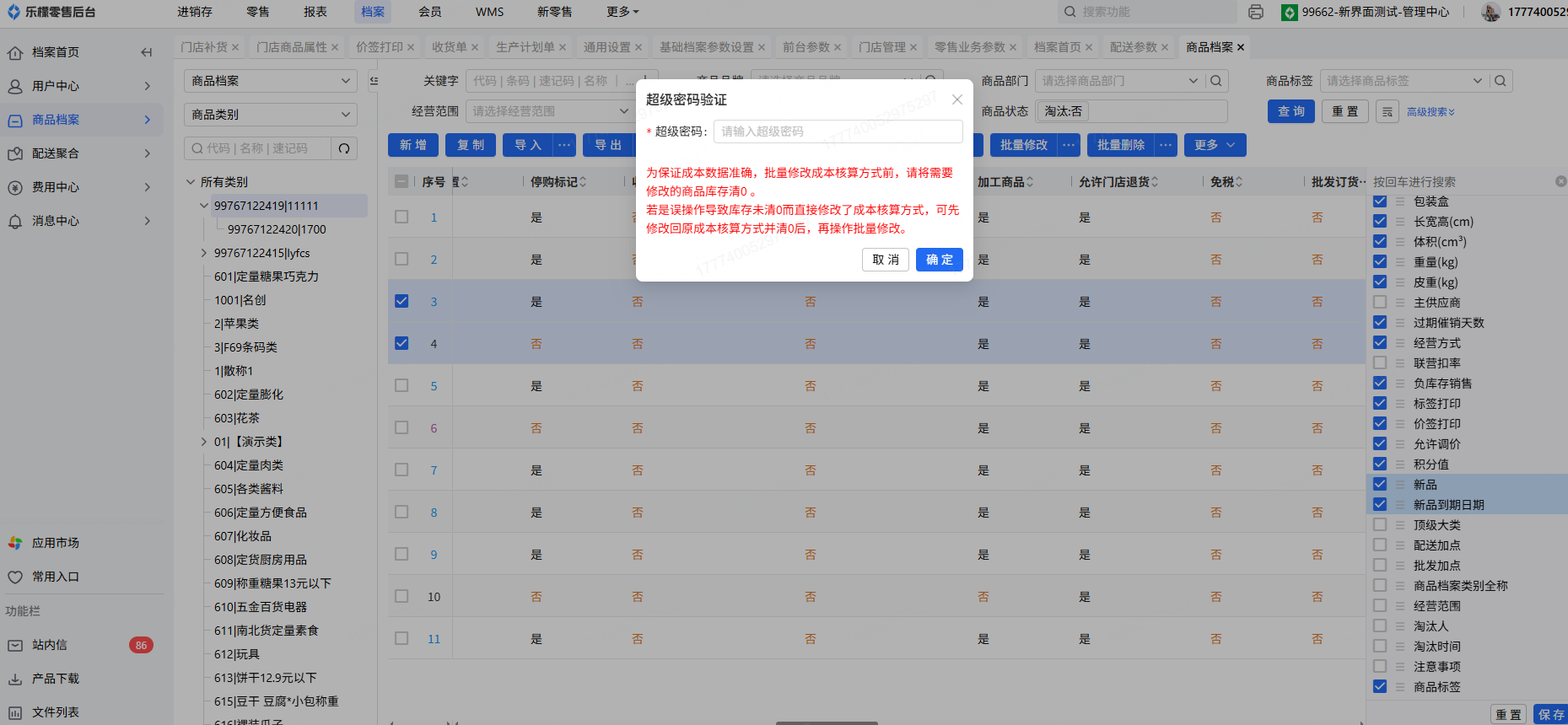This screenshot has height=725, width=1568.
Task: Disable the 包装盒 column checkbox
Action: [1380, 201]
